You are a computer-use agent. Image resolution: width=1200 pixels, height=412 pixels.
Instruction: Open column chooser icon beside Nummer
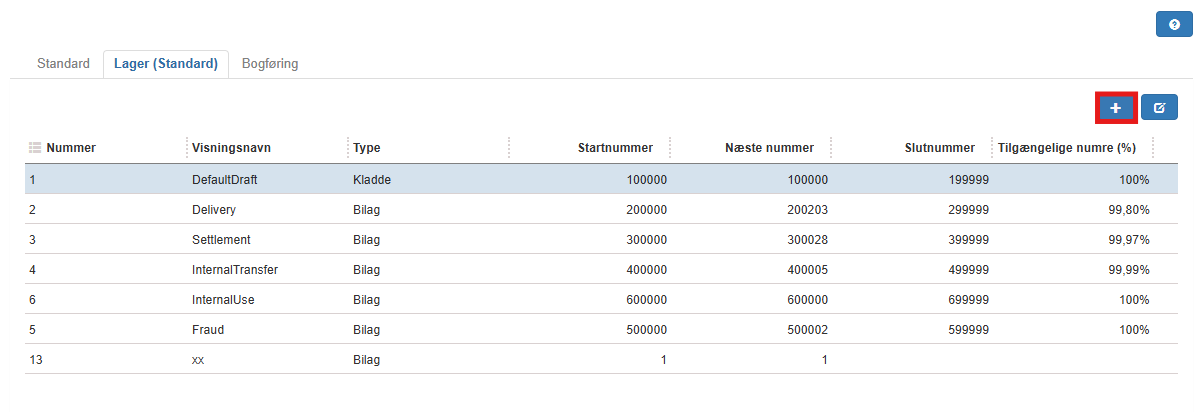click(x=35, y=147)
